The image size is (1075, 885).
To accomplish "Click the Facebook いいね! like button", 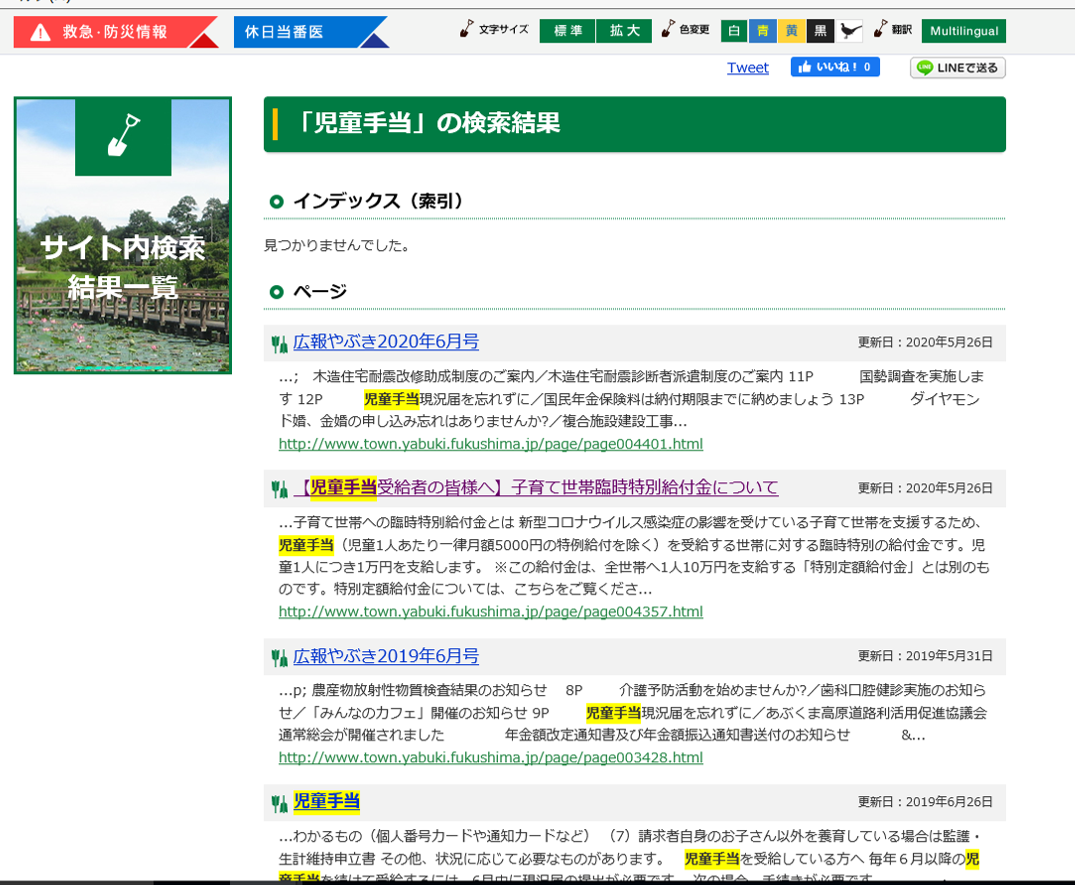I will point(835,67).
